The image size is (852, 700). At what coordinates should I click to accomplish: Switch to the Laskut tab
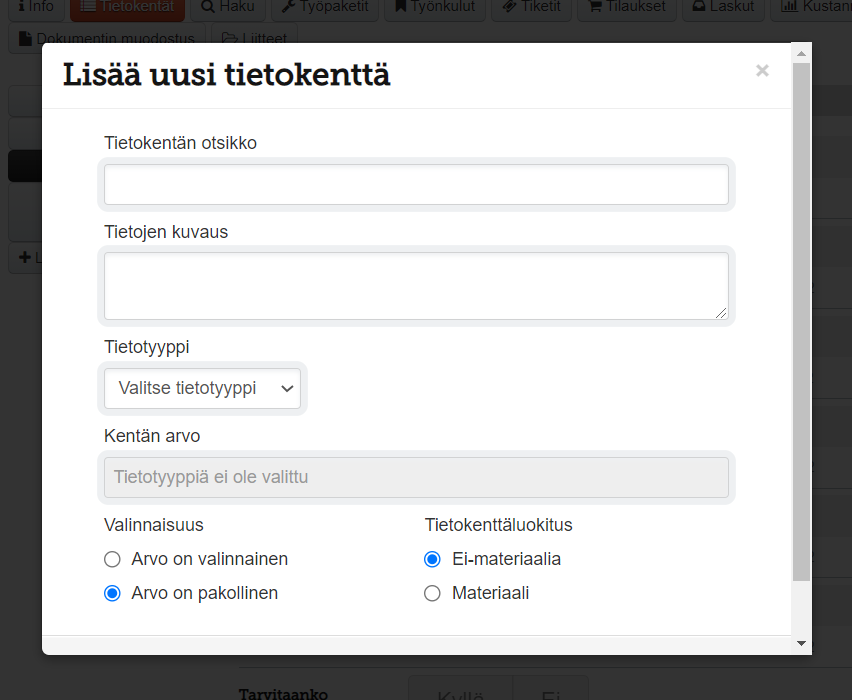tap(724, 6)
